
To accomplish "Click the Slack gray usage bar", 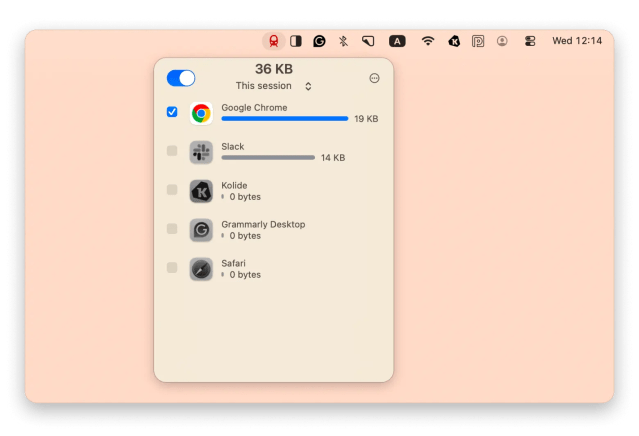I will pos(268,158).
